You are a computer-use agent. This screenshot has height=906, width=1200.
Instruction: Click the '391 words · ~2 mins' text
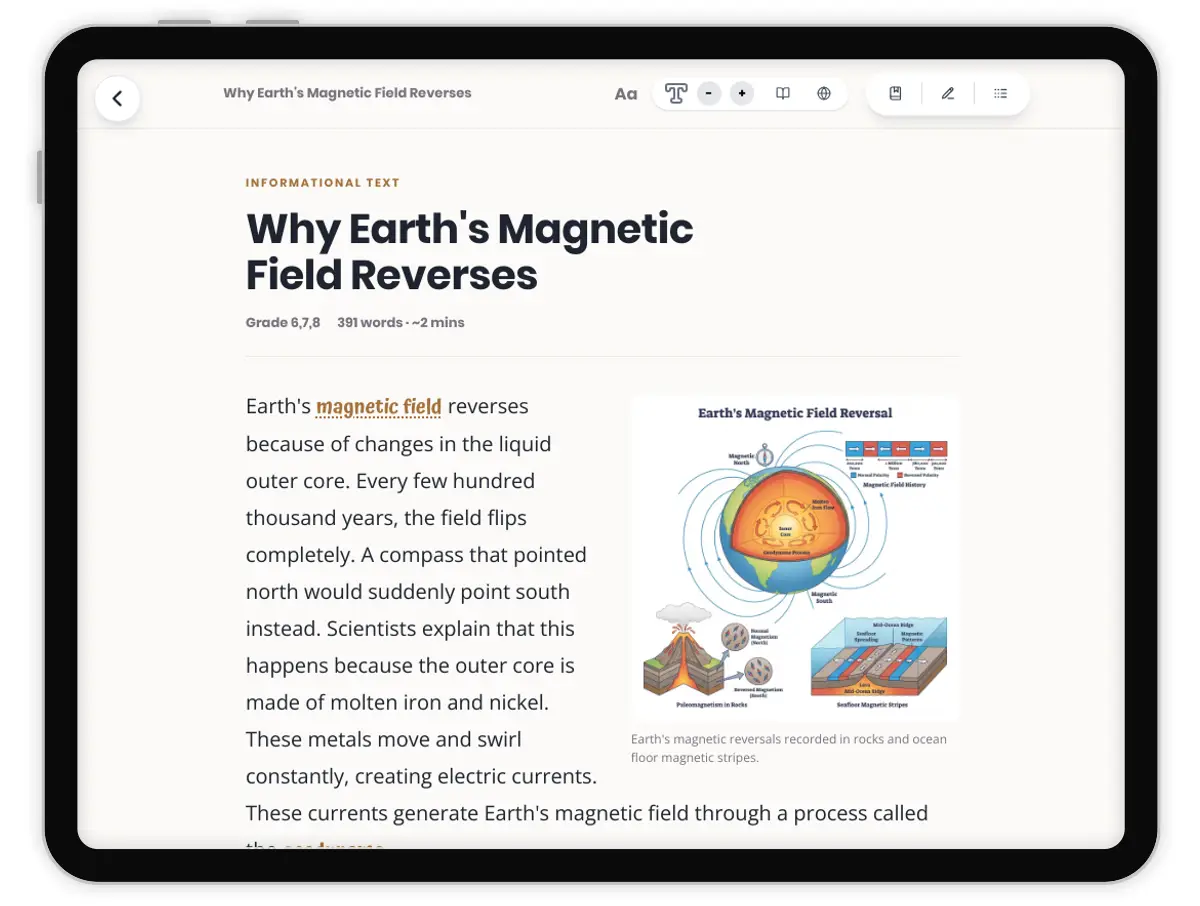401,323
